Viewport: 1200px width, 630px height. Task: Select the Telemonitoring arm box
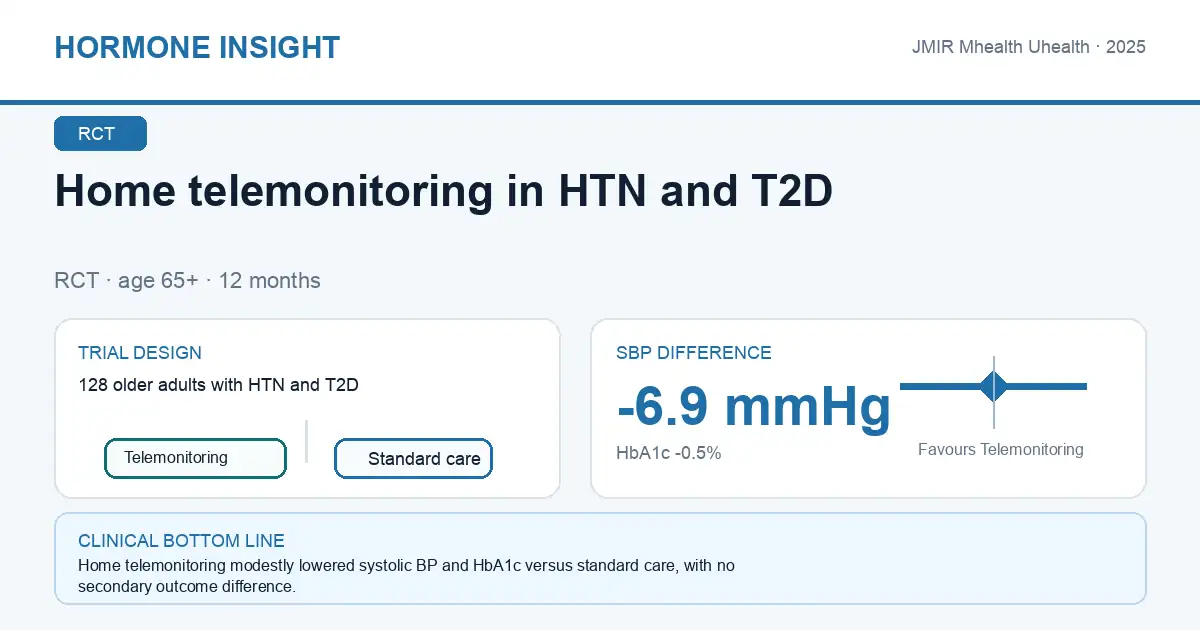(196, 458)
